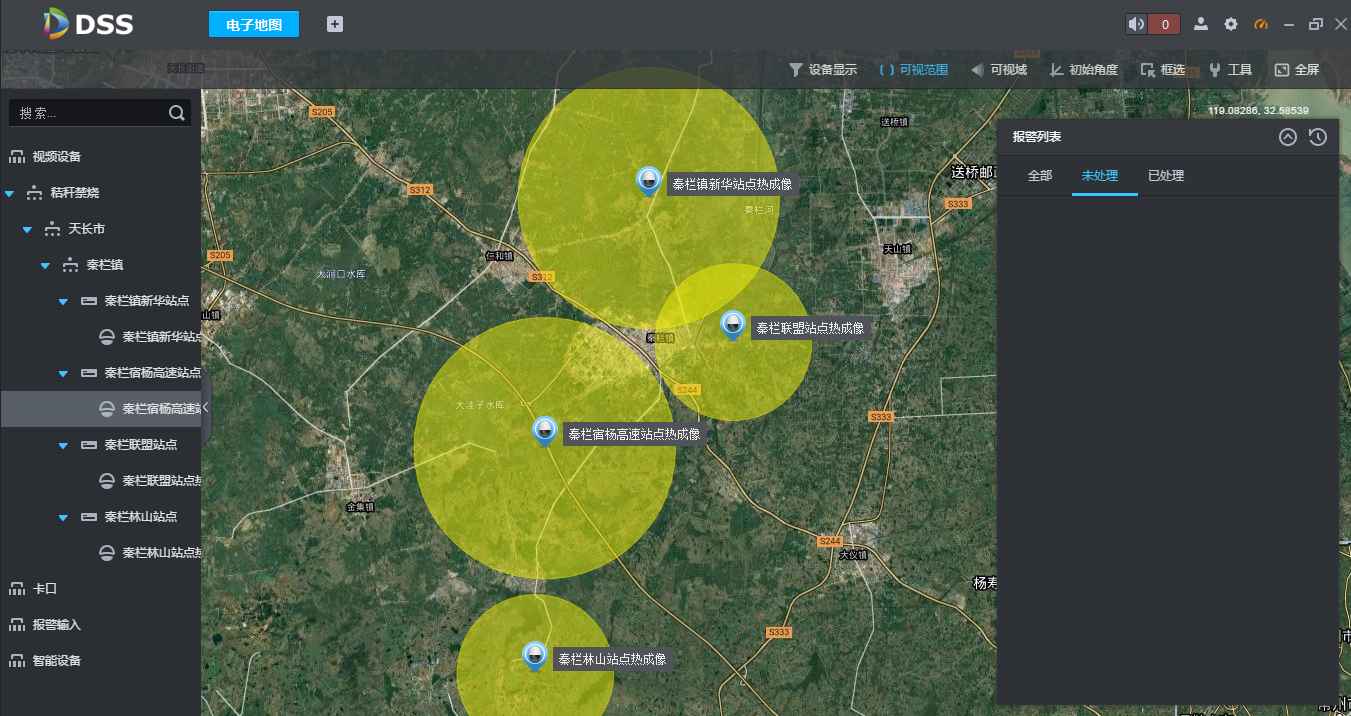The width and height of the screenshot is (1351, 716).
Task: Collapse the 秦栏林山站点 device arrow
Action: click(63, 517)
